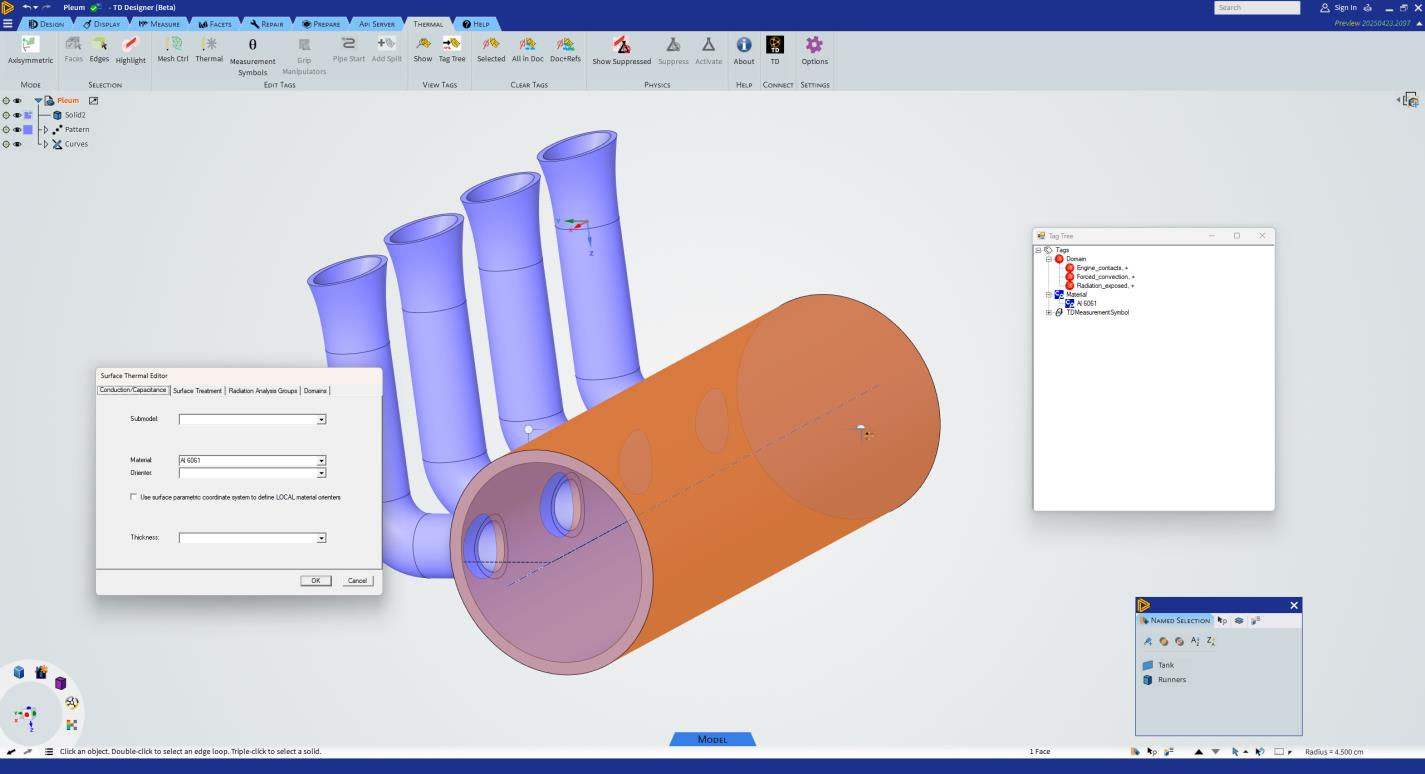Activate the Highlight tool

[130, 45]
